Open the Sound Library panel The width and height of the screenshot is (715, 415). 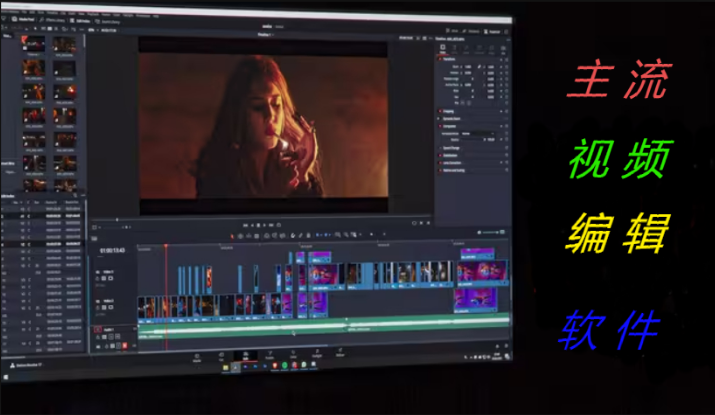[107, 21]
